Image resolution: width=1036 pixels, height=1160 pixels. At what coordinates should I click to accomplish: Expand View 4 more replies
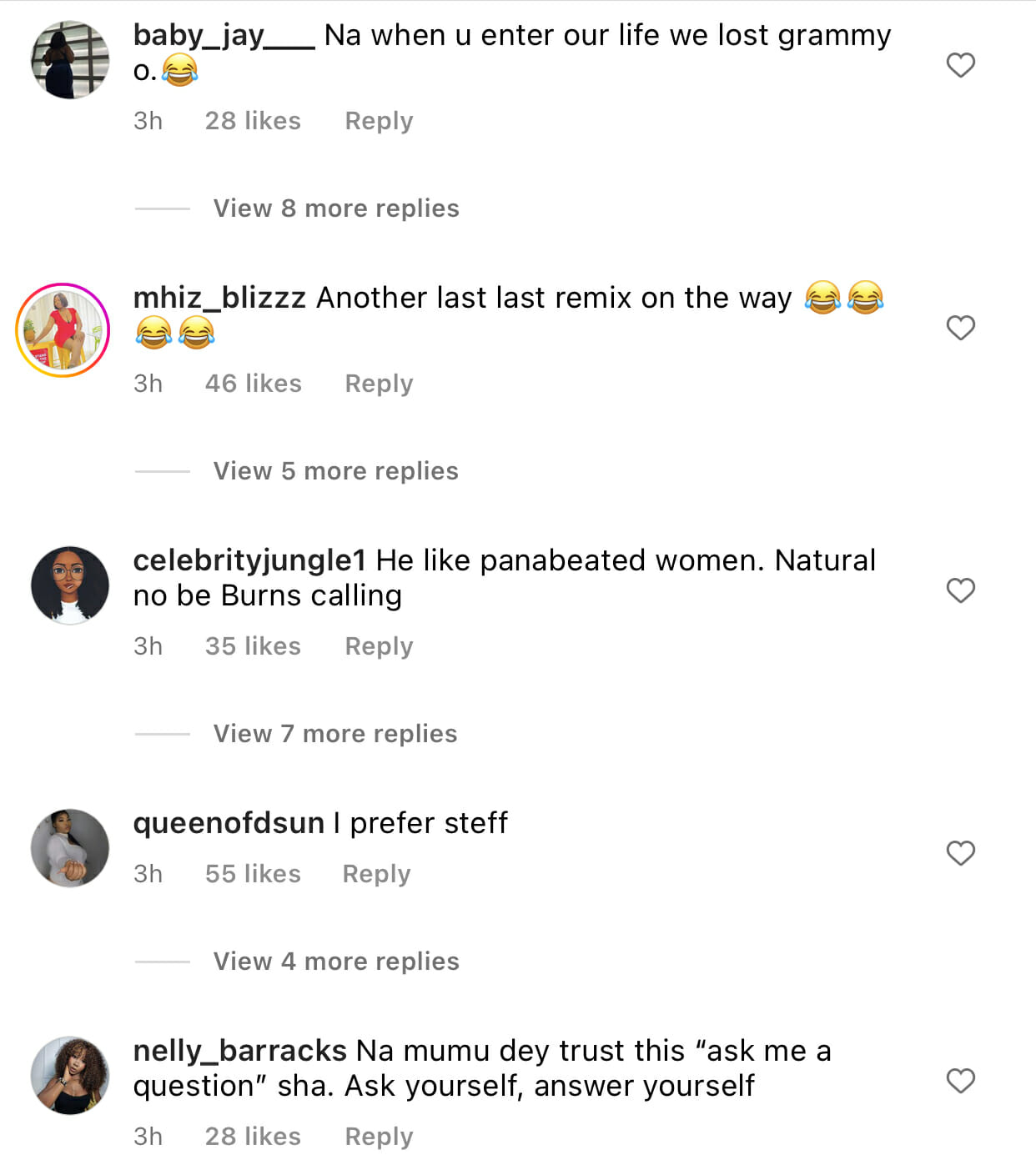click(336, 962)
